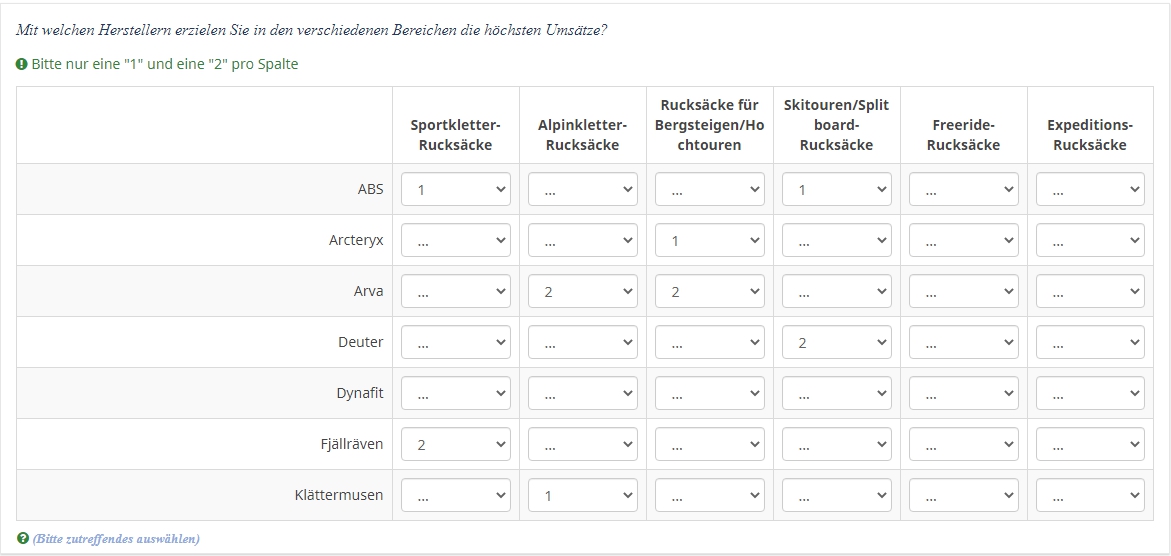Viewport: 1171px width, 556px height.
Task: Open Fjällräven Sportkletter-Rucksäcke dropdown
Action: point(456,444)
